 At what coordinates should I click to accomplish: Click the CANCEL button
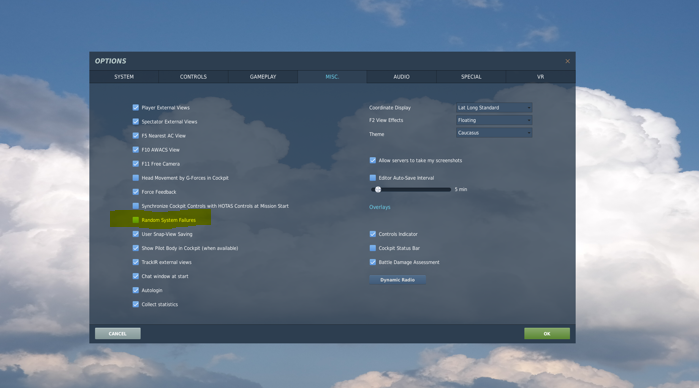click(x=118, y=334)
